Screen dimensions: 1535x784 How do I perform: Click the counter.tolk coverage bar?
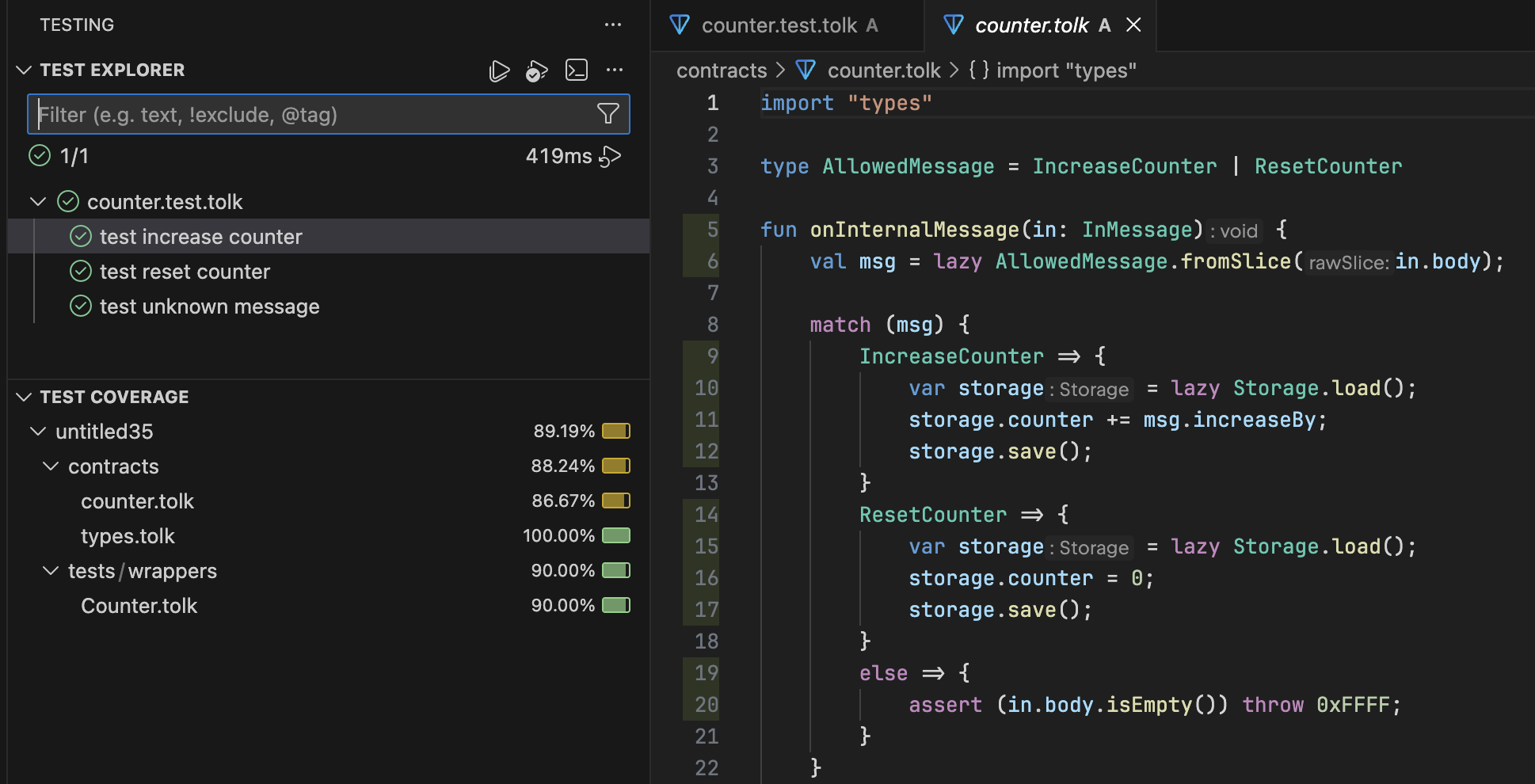click(x=615, y=500)
